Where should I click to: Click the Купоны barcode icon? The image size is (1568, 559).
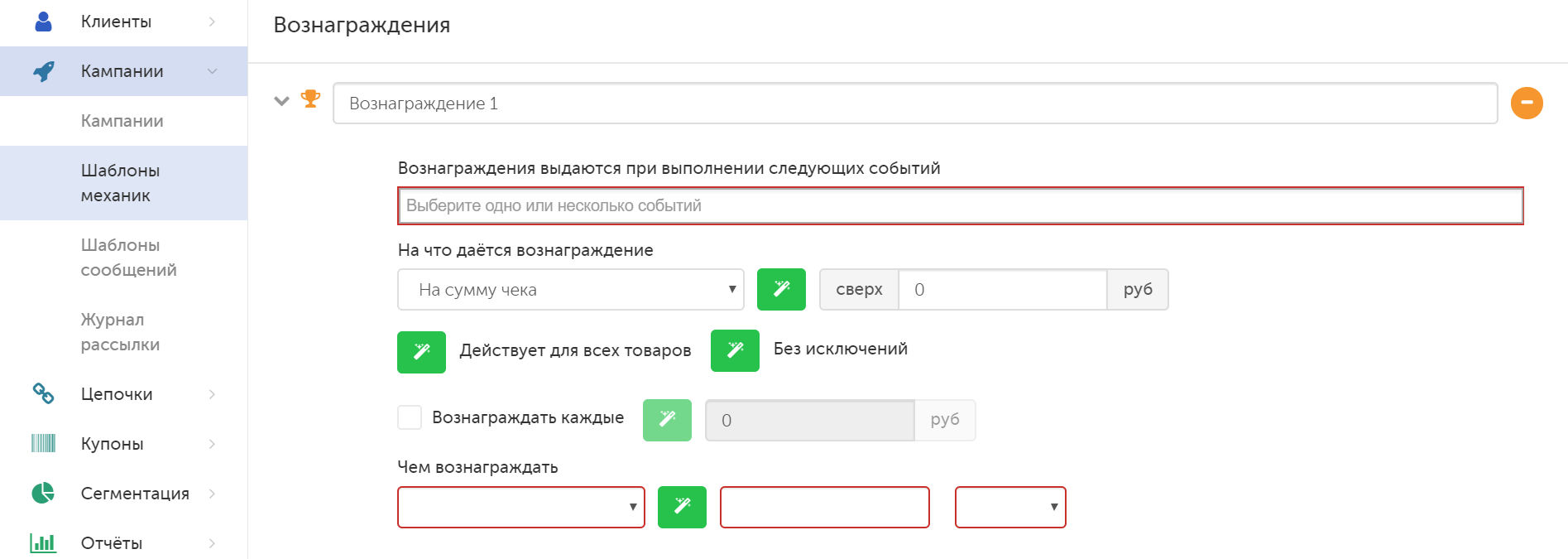click(44, 443)
